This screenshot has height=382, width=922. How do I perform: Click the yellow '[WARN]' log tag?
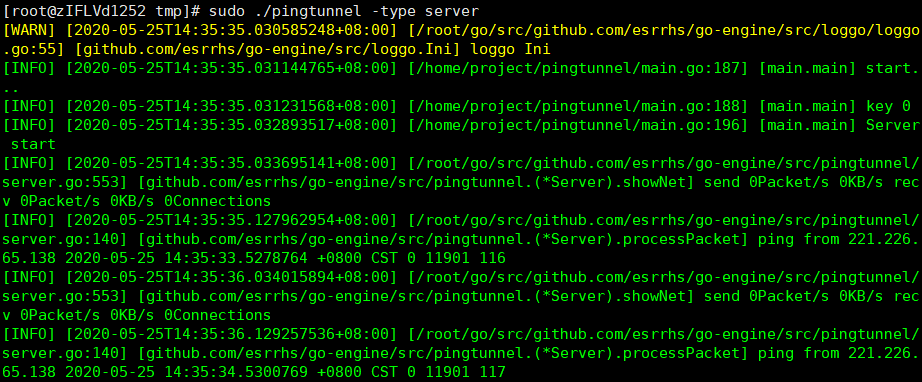click(x=29, y=31)
